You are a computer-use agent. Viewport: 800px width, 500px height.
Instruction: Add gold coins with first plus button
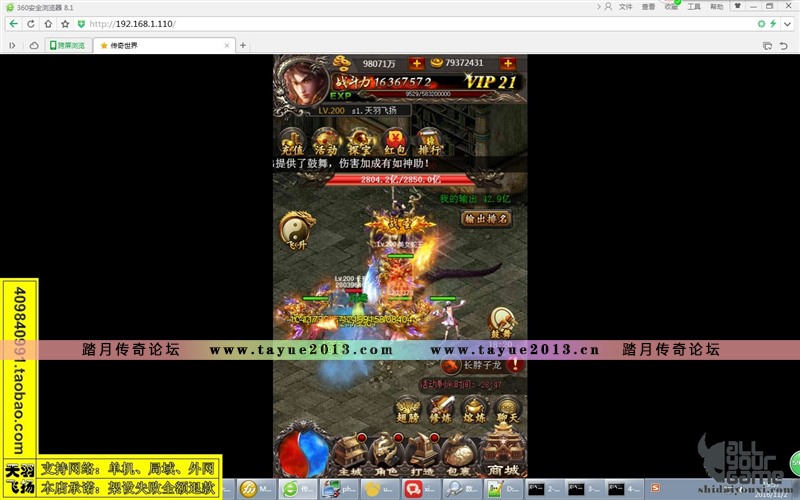[x=416, y=63]
